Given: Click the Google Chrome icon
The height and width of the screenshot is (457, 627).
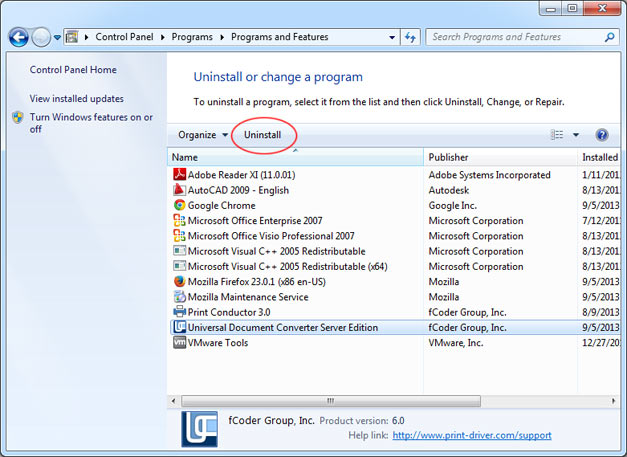Looking at the screenshot, I should 180,205.
